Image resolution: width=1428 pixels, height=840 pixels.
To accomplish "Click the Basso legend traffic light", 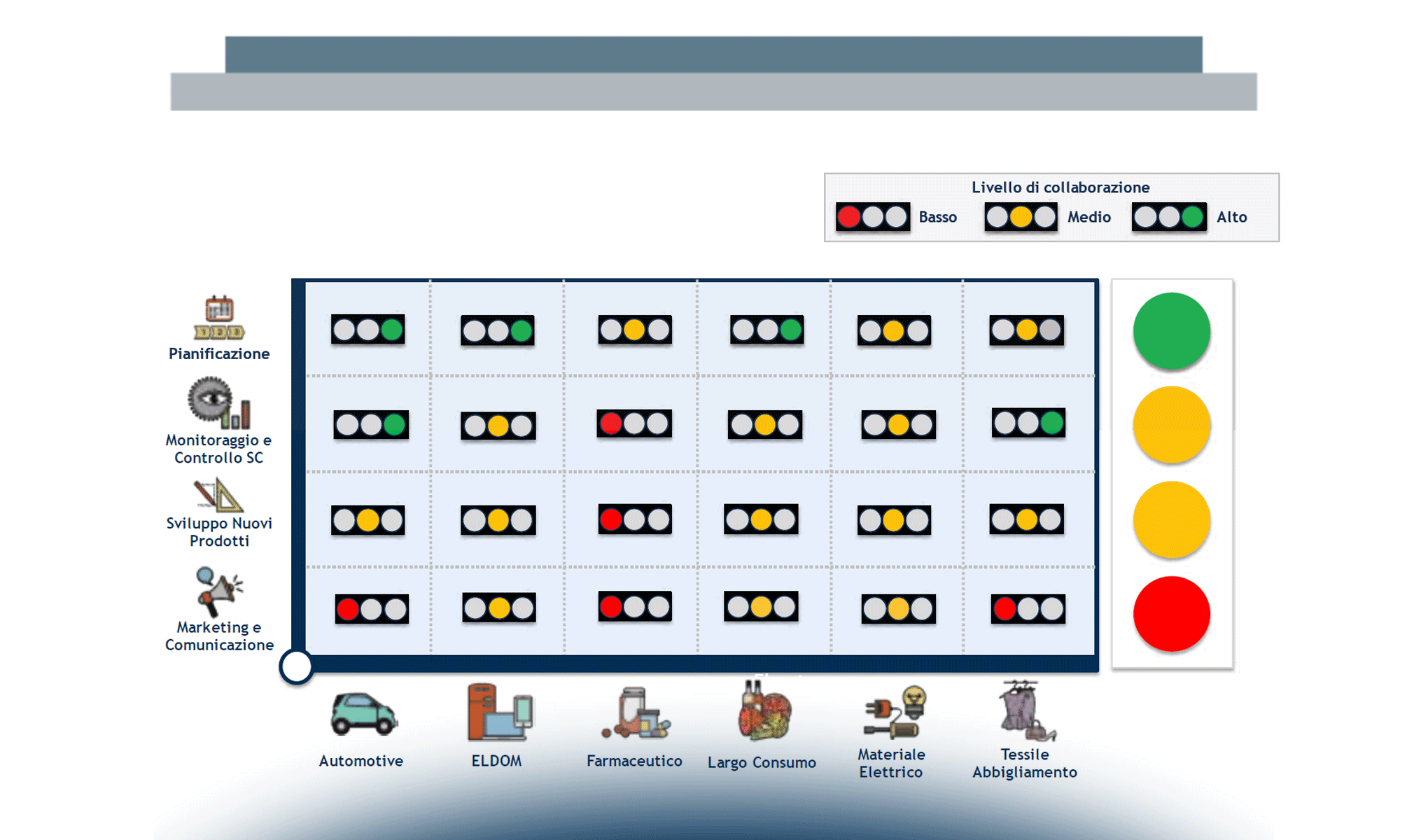I will click(873, 217).
